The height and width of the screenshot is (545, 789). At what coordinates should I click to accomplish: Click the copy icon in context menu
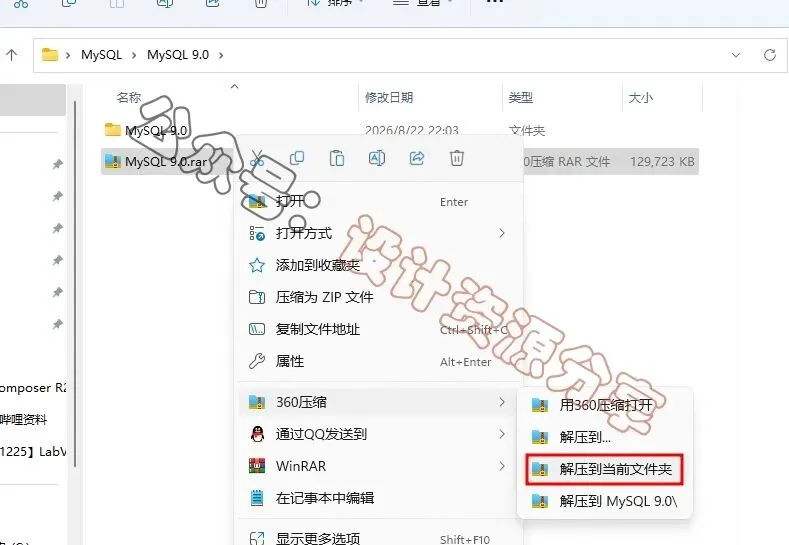click(297, 159)
